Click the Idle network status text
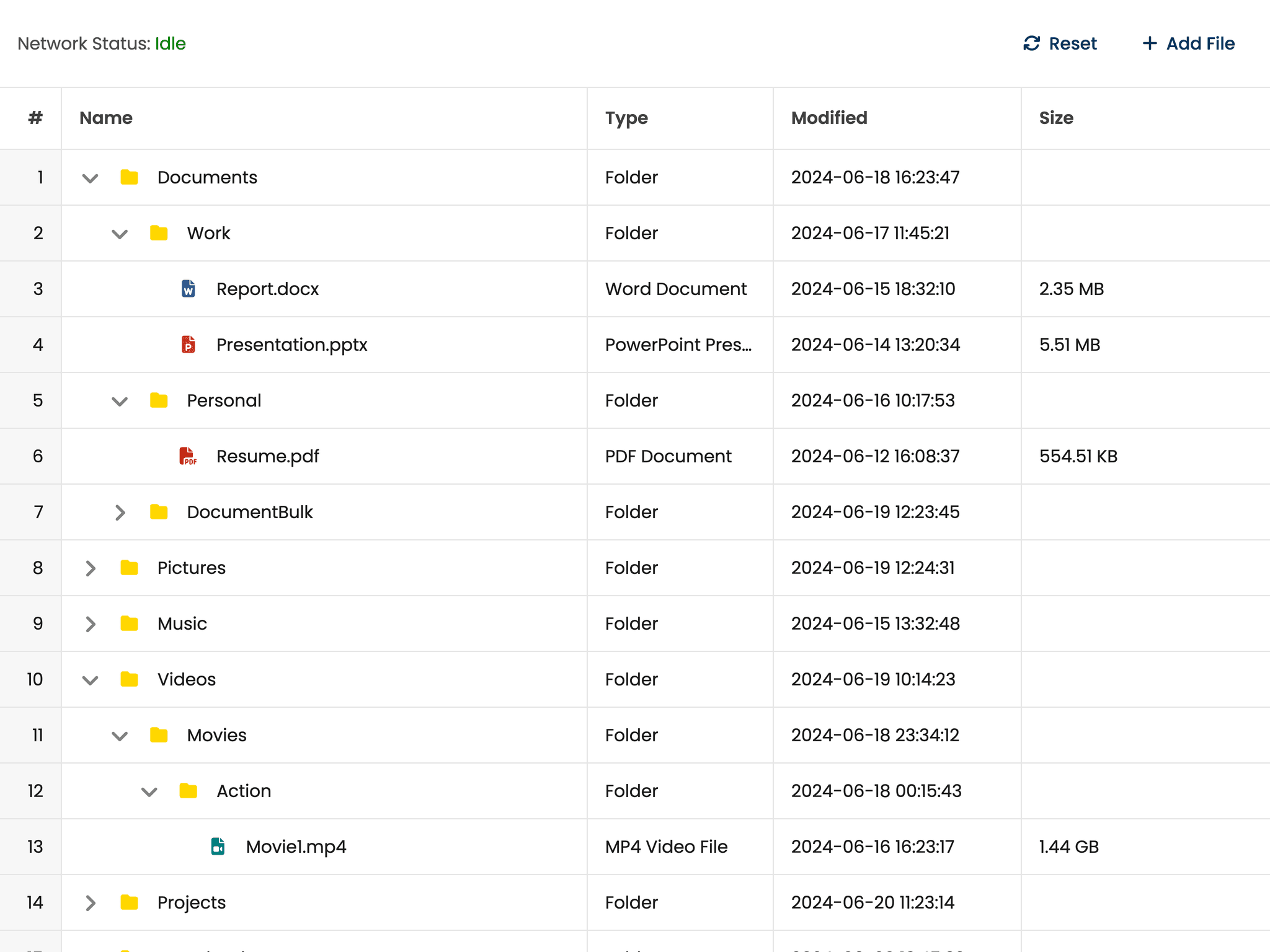The image size is (1270, 952). tap(170, 43)
